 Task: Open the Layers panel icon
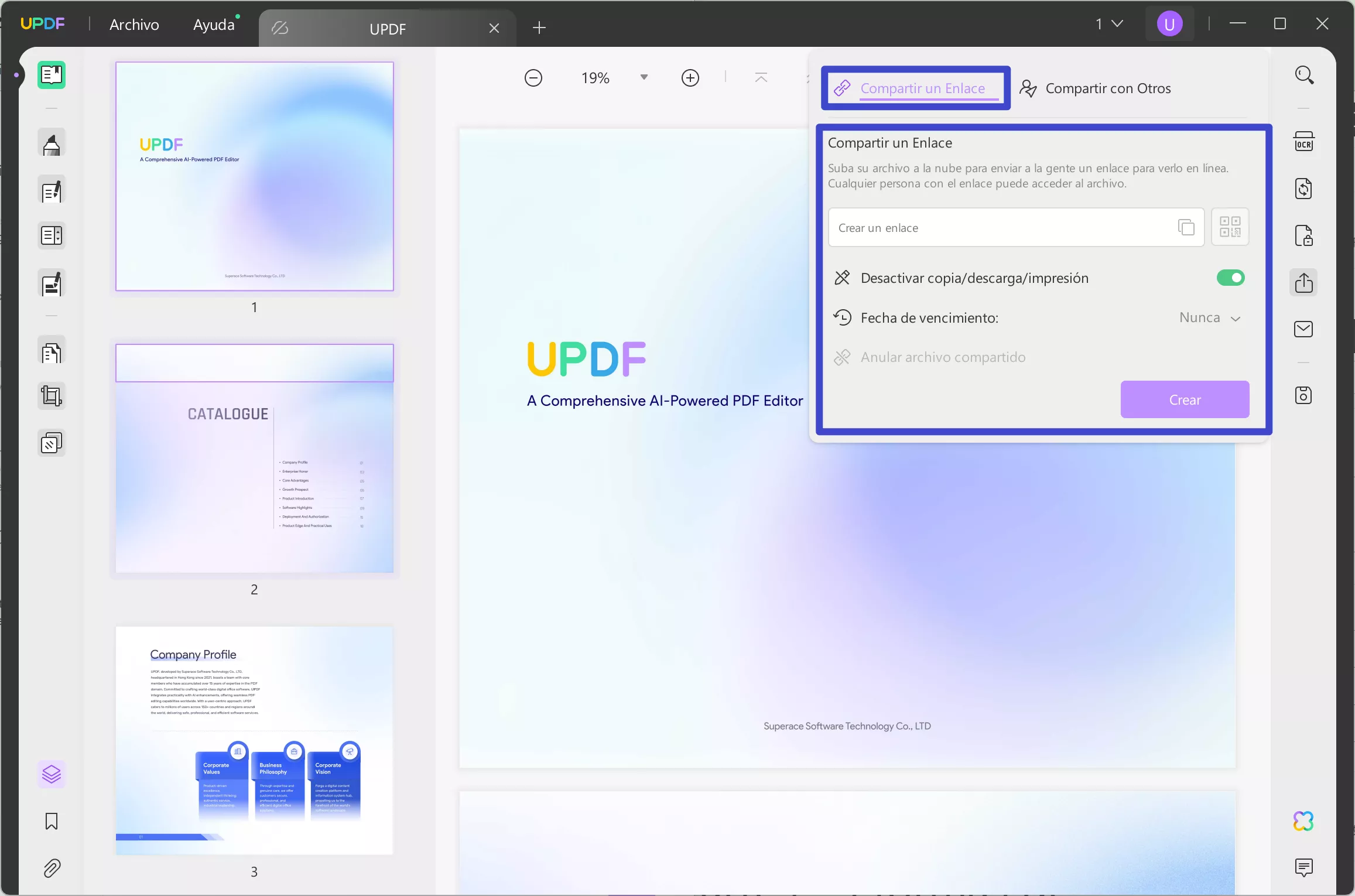[x=52, y=775]
